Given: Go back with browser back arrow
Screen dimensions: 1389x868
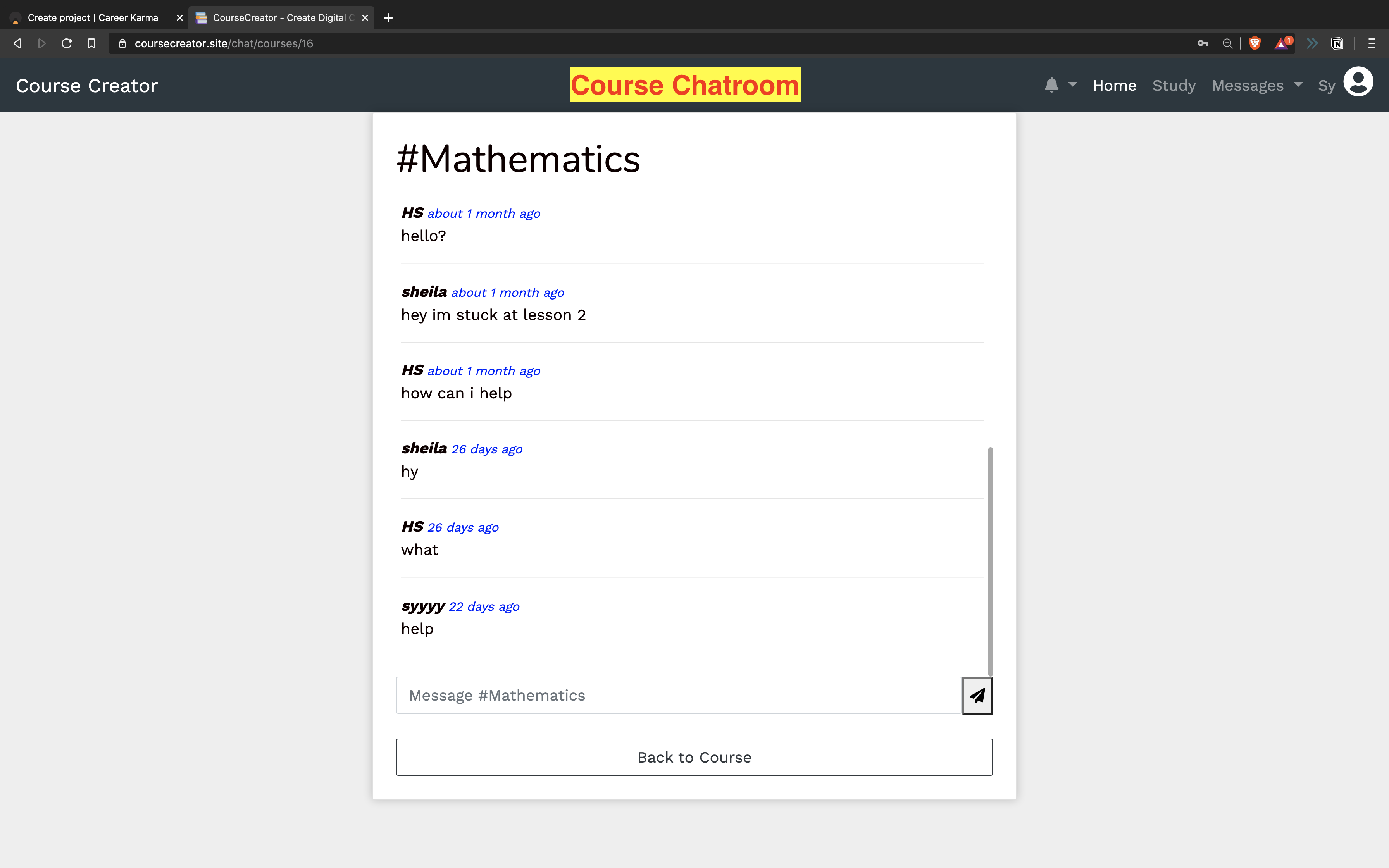Looking at the screenshot, I should pyautogui.click(x=17, y=44).
